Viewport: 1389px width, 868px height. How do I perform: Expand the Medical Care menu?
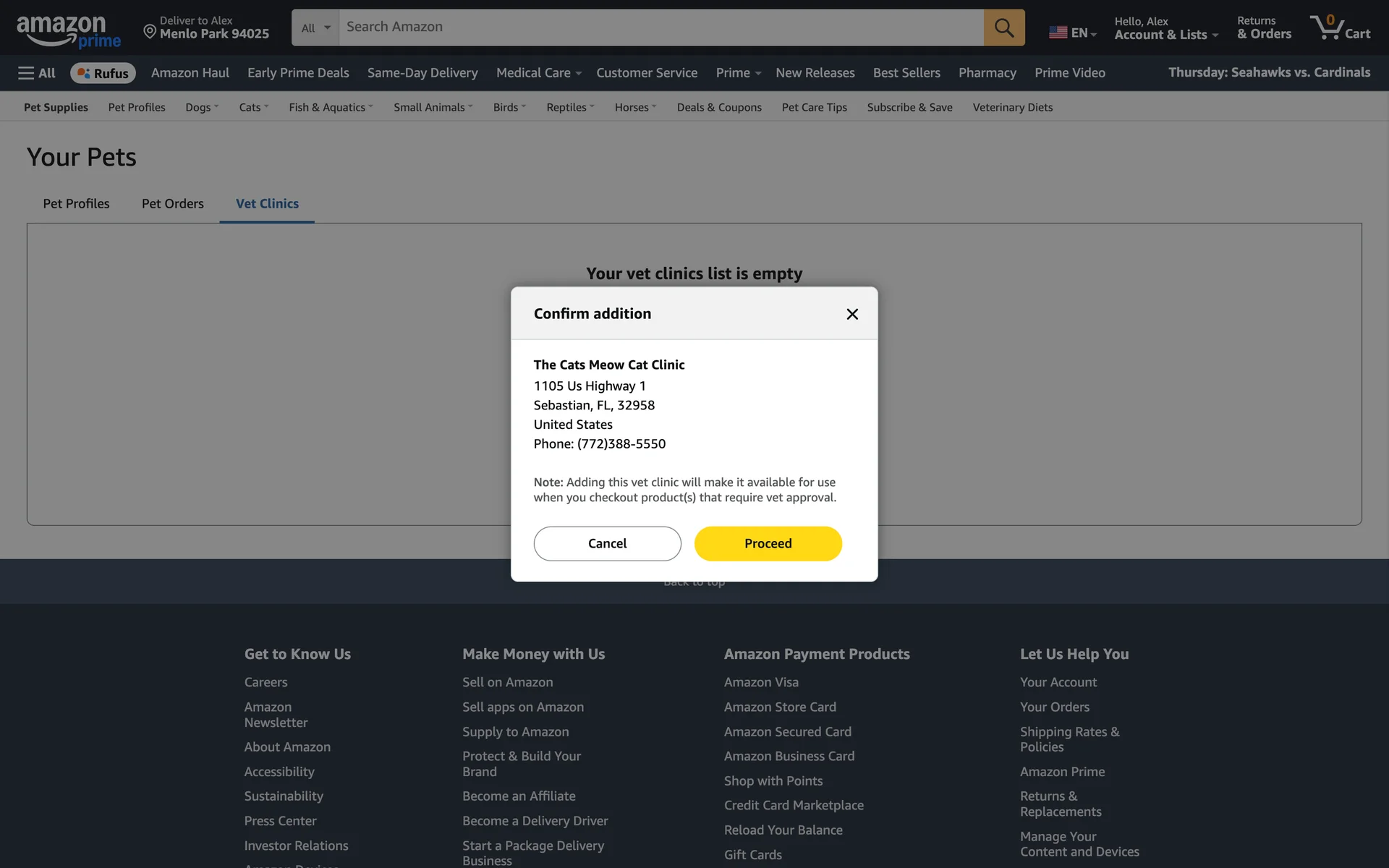(x=538, y=73)
